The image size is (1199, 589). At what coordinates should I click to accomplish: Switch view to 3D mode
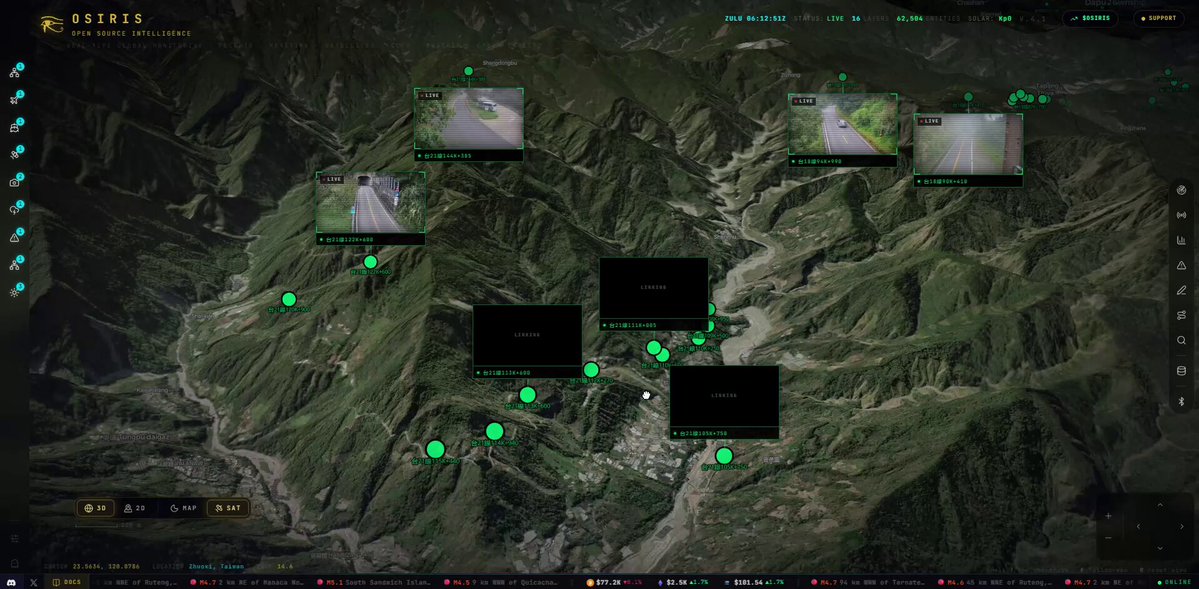tap(96, 508)
